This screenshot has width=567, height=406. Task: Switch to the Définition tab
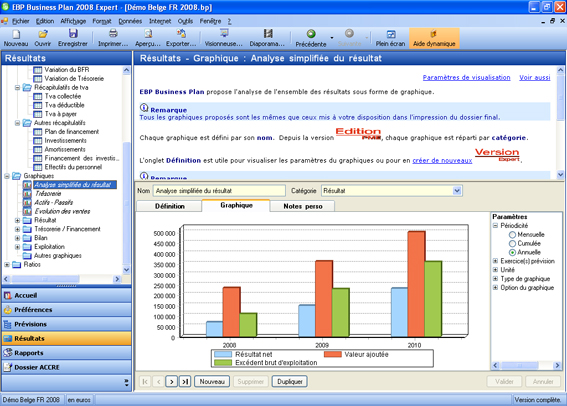(x=169, y=206)
